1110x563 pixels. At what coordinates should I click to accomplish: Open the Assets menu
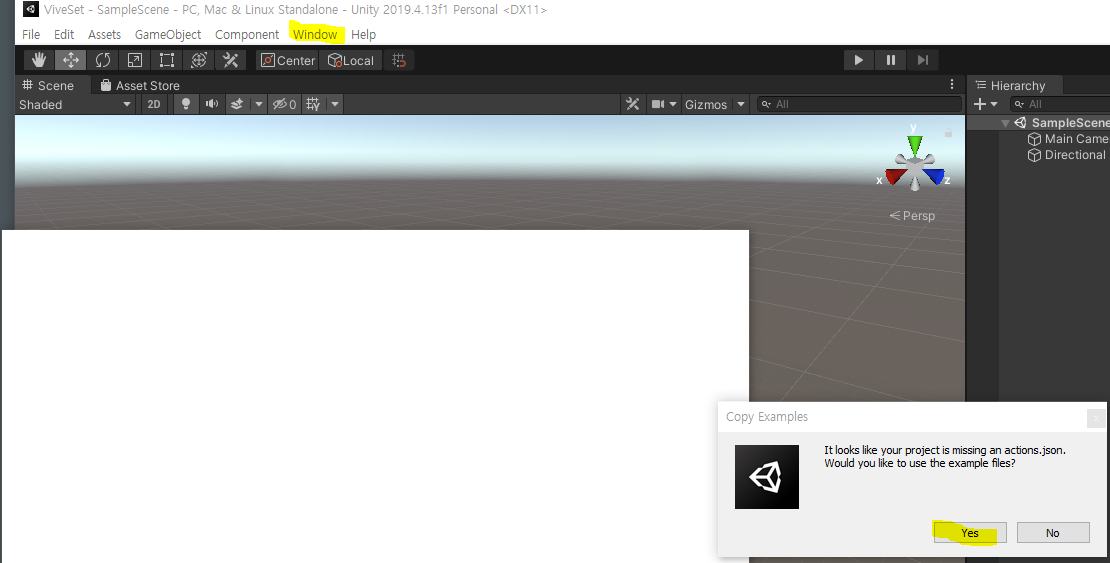coord(104,34)
